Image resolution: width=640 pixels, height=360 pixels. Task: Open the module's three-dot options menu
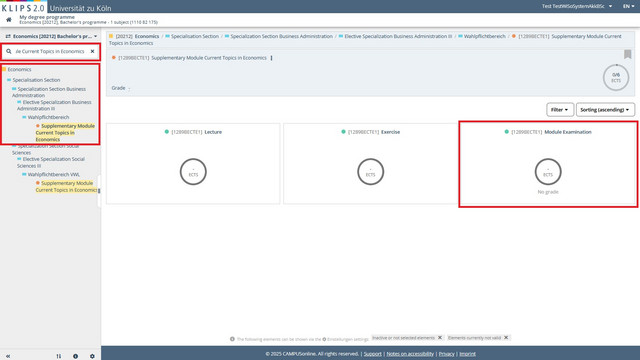click(x=271, y=58)
